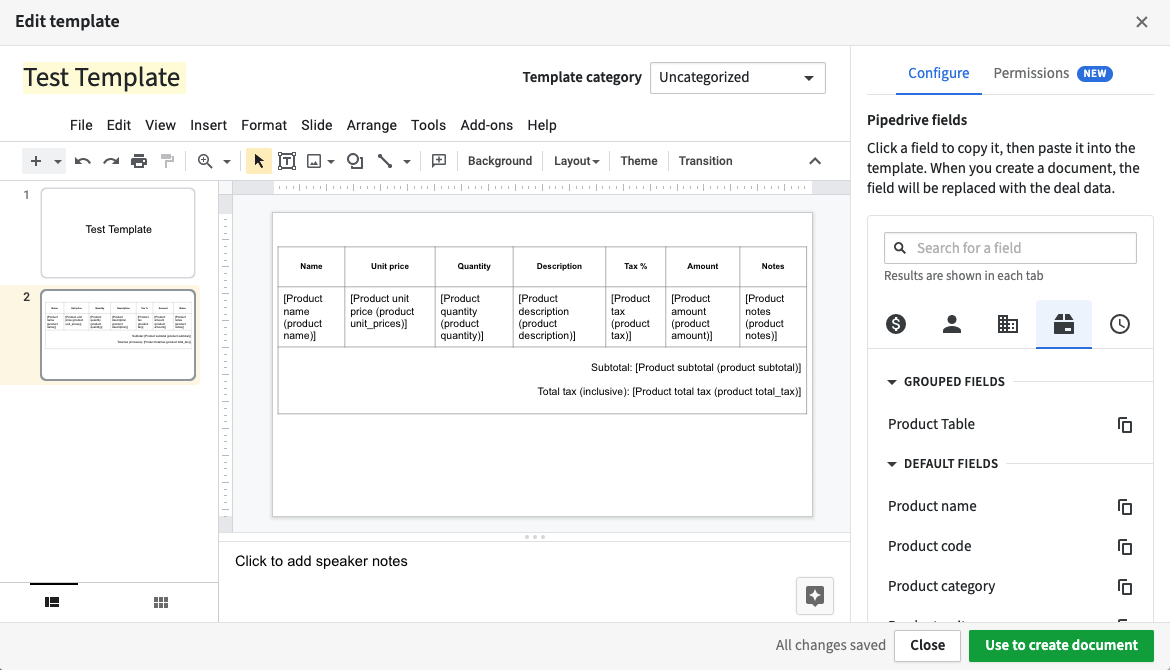The height and width of the screenshot is (670, 1170).
Task: Add a comment with the comment icon
Action: pos(438,160)
